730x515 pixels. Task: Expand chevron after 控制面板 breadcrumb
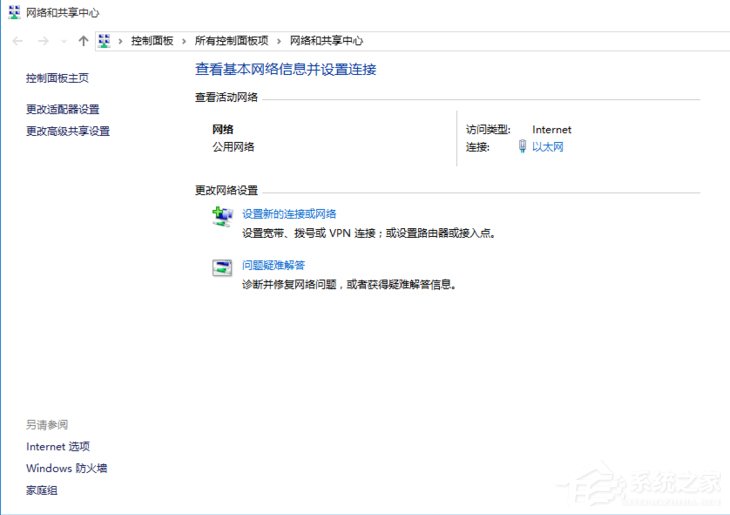184,41
